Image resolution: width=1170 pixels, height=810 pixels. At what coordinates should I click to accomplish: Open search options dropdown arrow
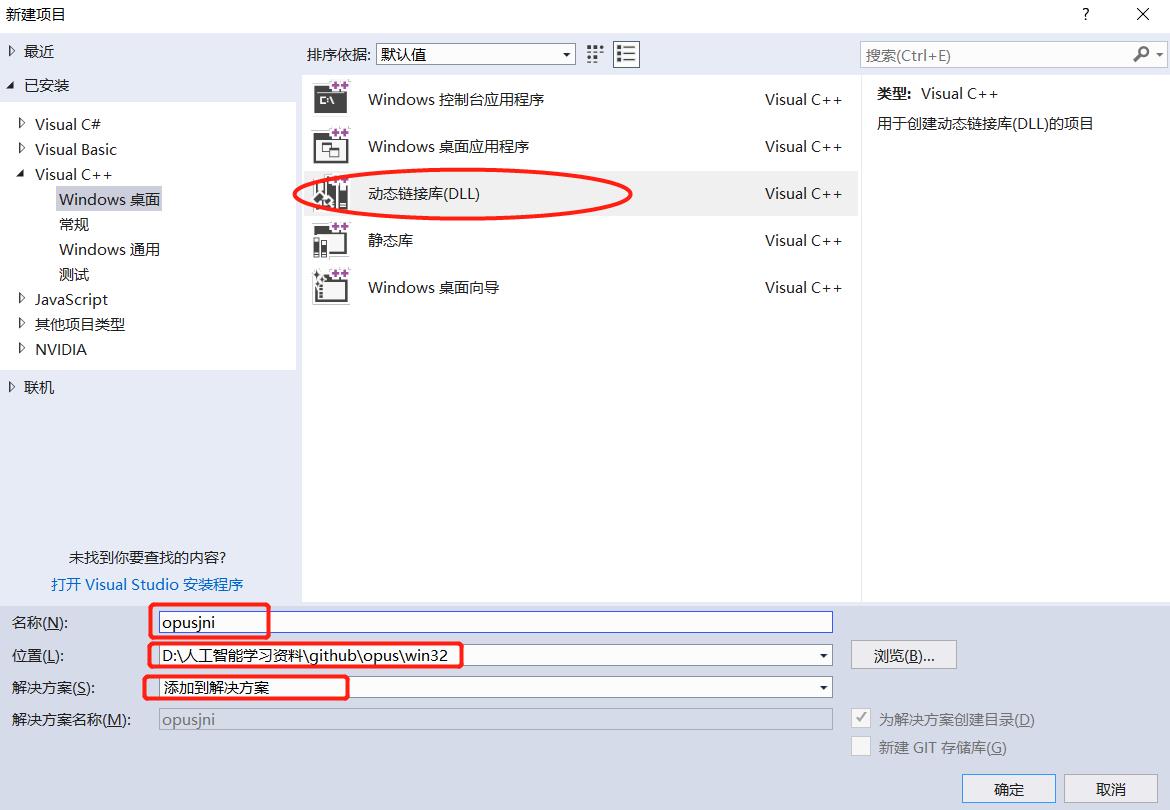pyautogui.click(x=1159, y=54)
